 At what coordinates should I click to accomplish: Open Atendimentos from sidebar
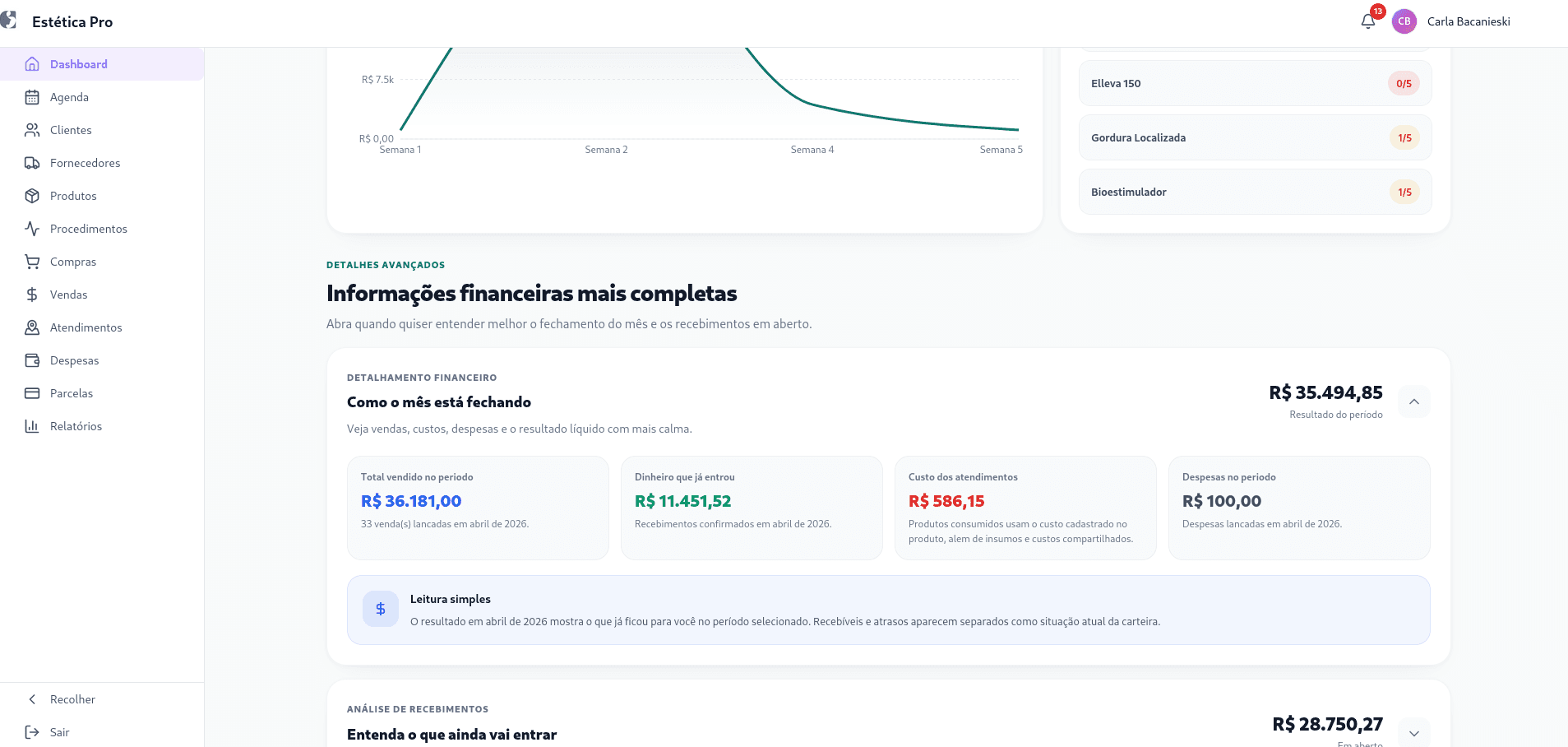pyautogui.click(x=102, y=327)
